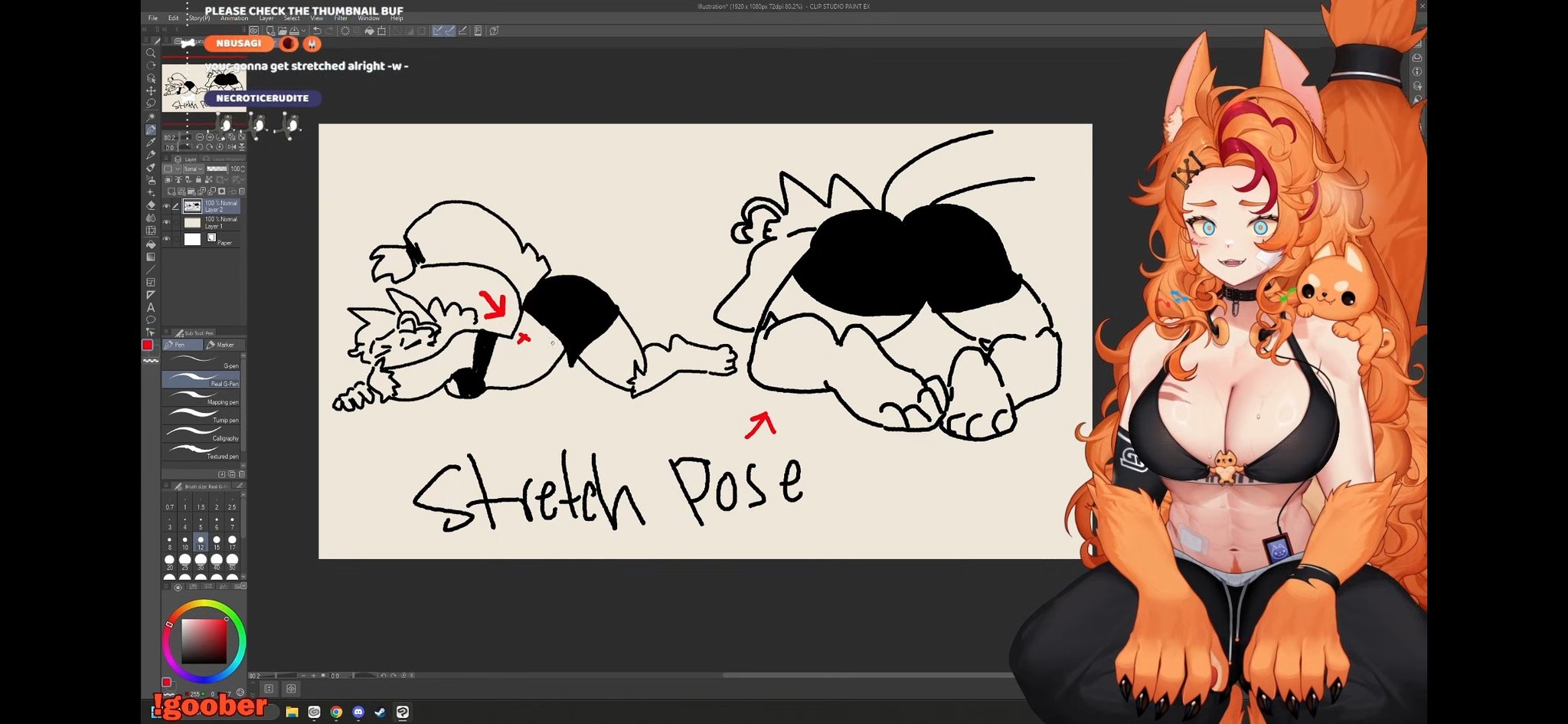
Task: Select the Pen tool in the toolbar
Action: click(x=151, y=129)
